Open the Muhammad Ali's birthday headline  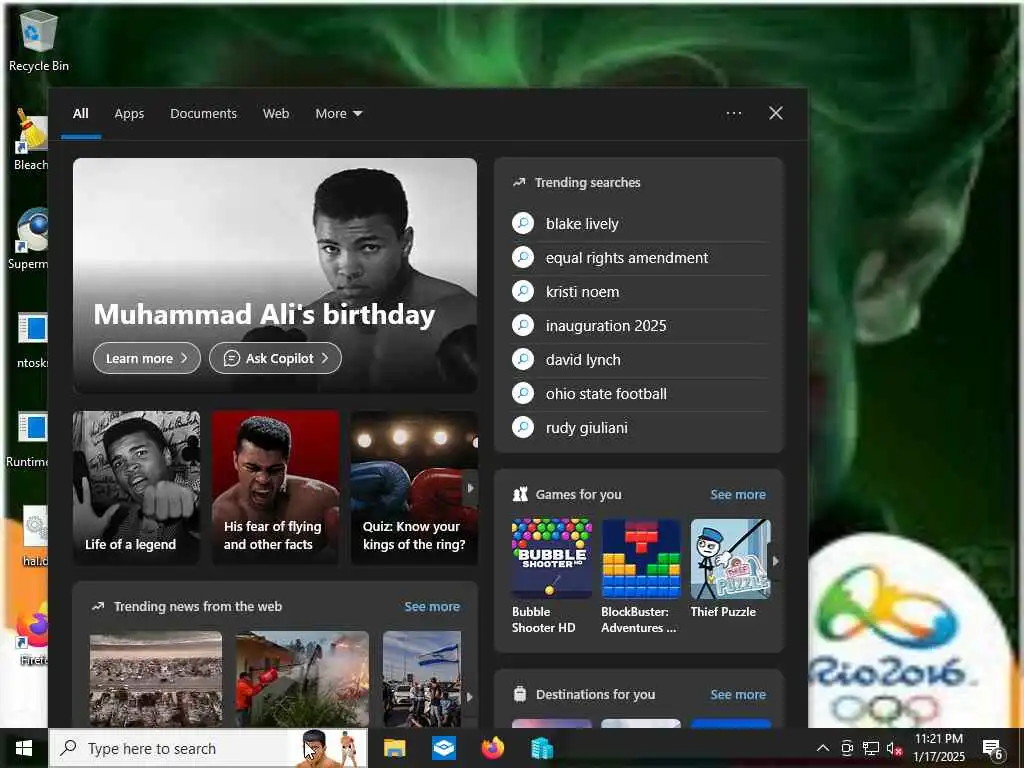click(x=264, y=315)
